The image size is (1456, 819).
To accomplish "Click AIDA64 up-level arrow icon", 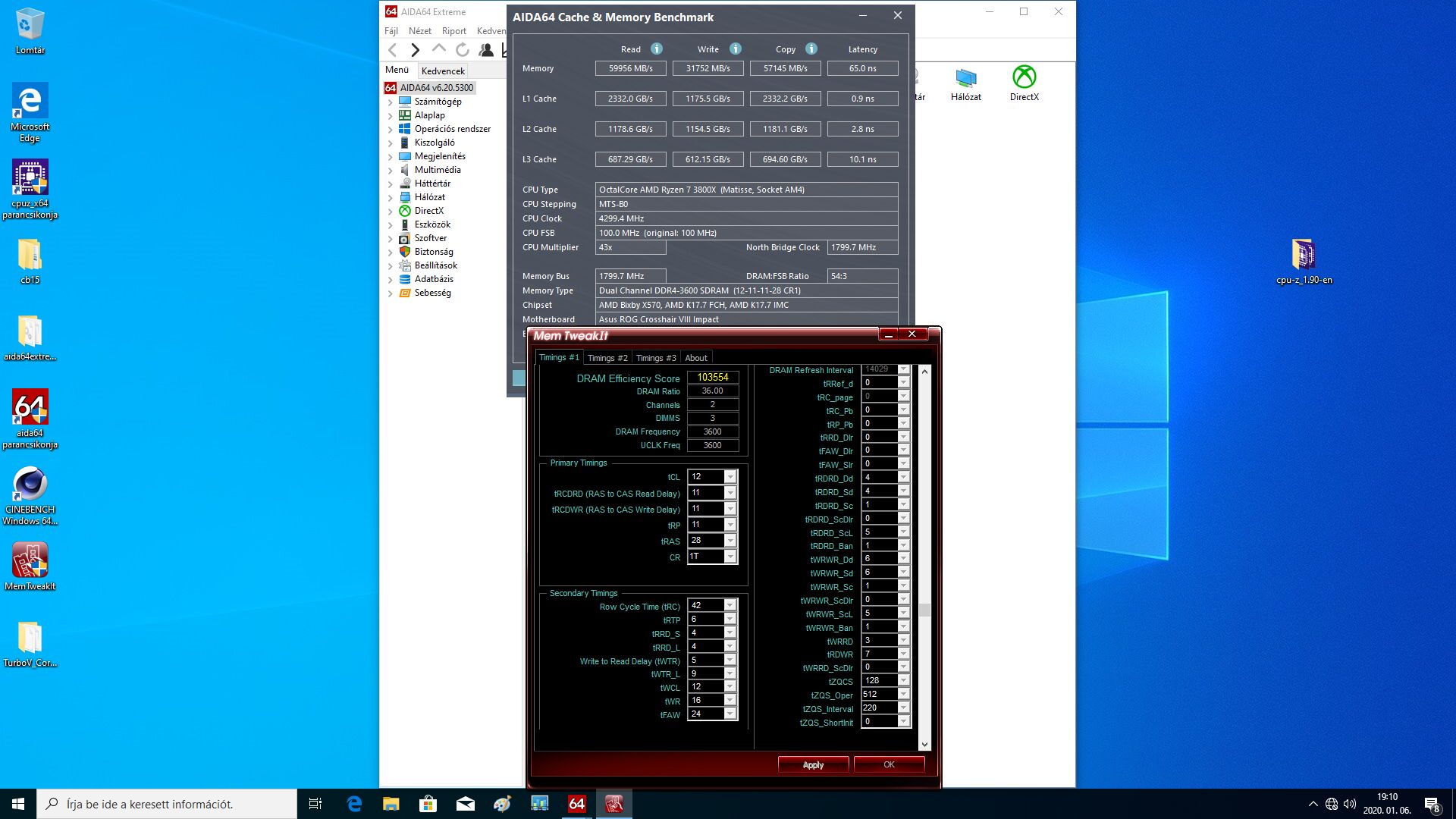I will (438, 49).
